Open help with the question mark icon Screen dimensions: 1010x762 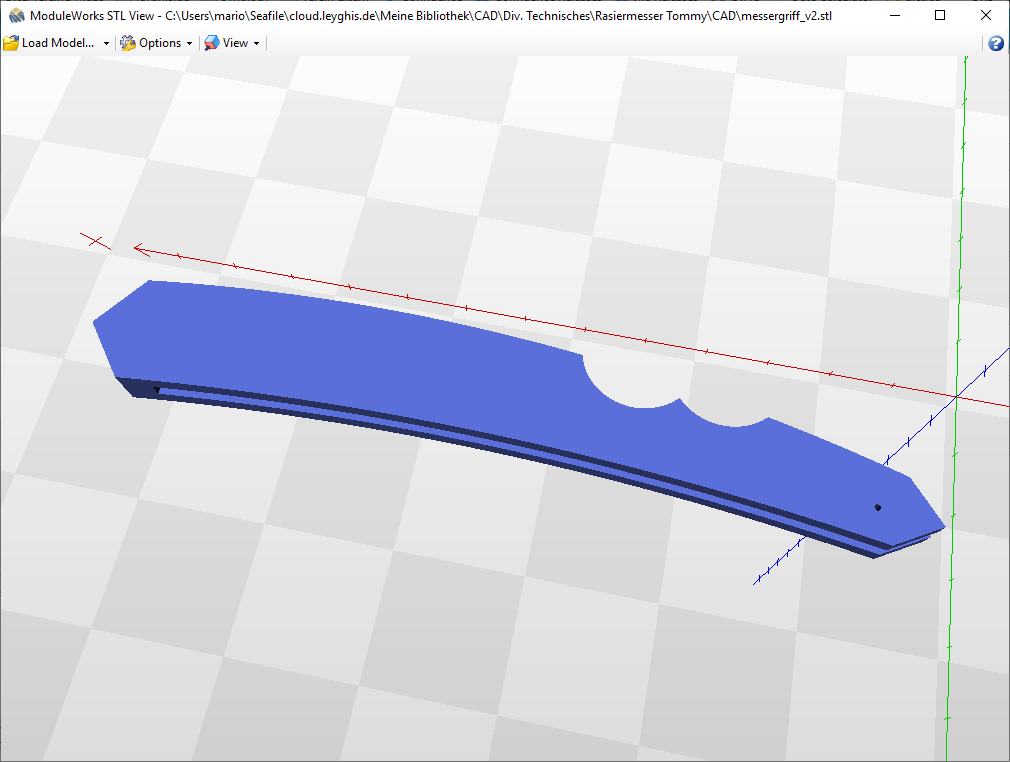(x=996, y=43)
